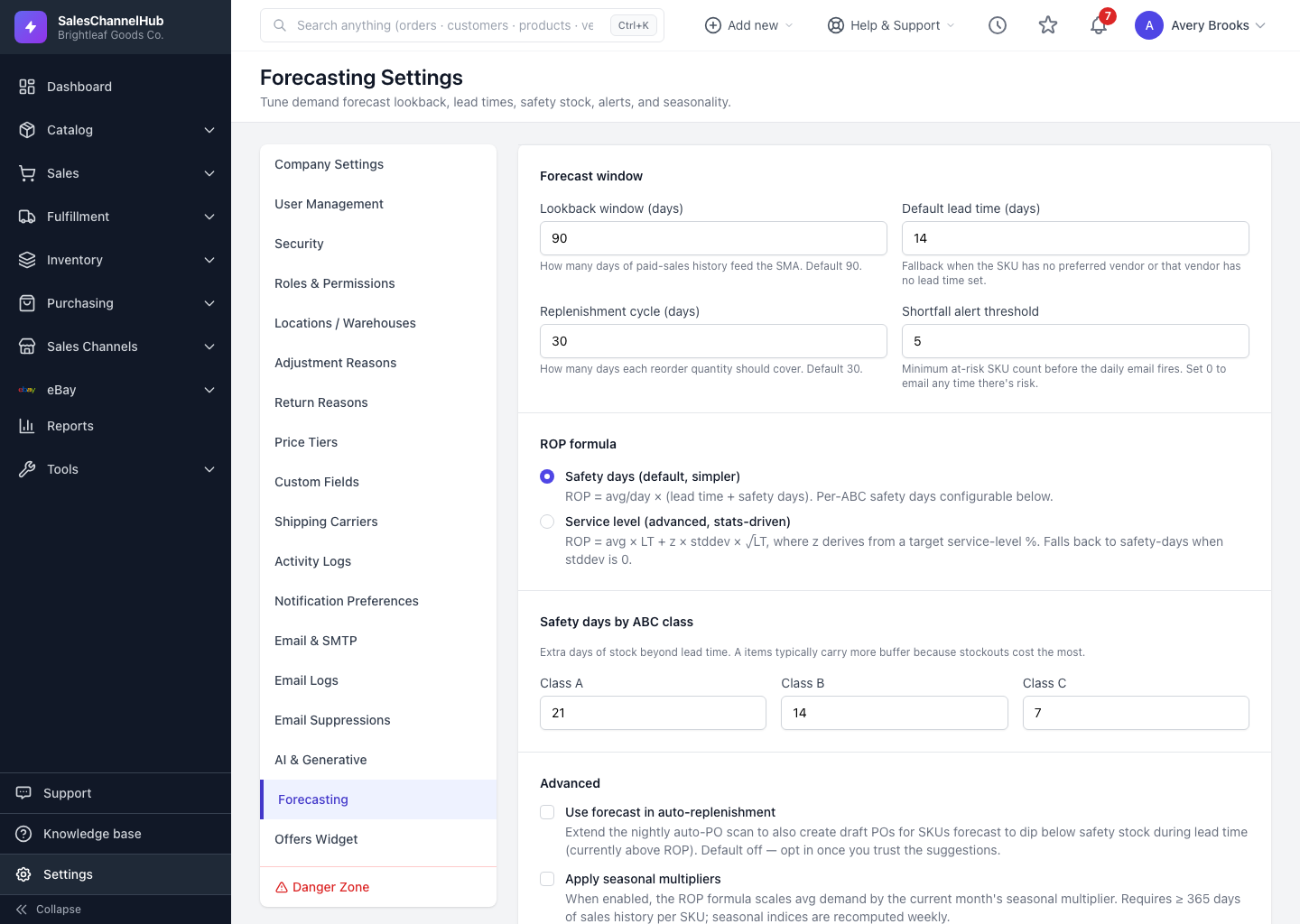Click the search magnifier icon
Screen dimensions: 1300x924
280,25
